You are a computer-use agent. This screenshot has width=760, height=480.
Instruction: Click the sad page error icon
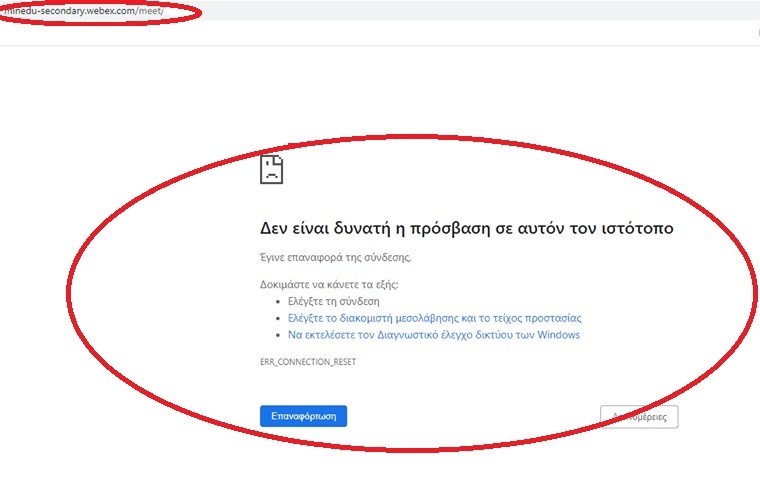(271, 169)
